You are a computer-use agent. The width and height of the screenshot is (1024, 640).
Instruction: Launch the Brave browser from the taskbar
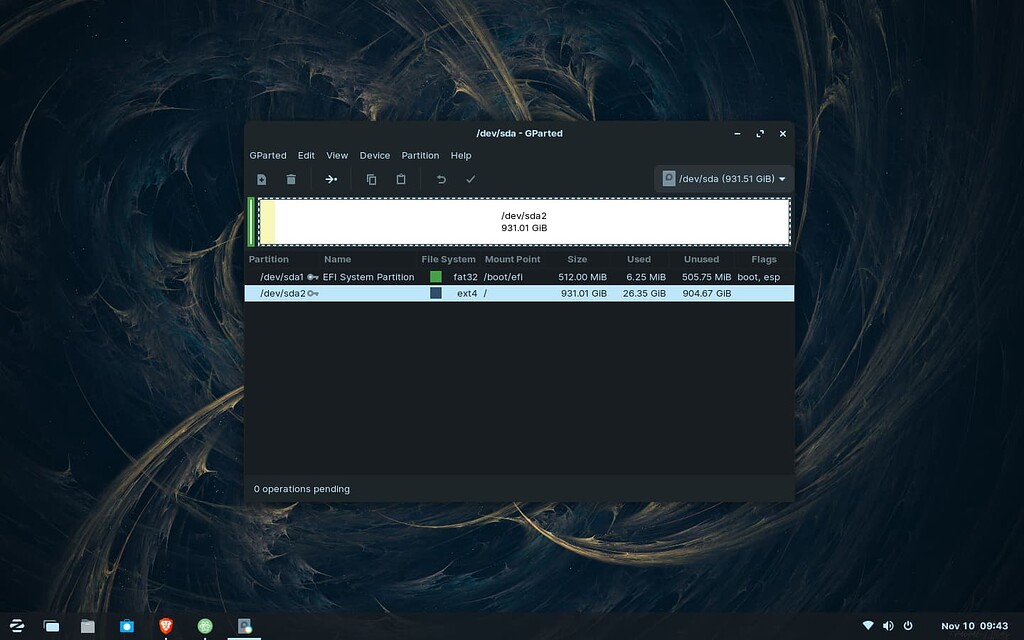tap(166, 625)
